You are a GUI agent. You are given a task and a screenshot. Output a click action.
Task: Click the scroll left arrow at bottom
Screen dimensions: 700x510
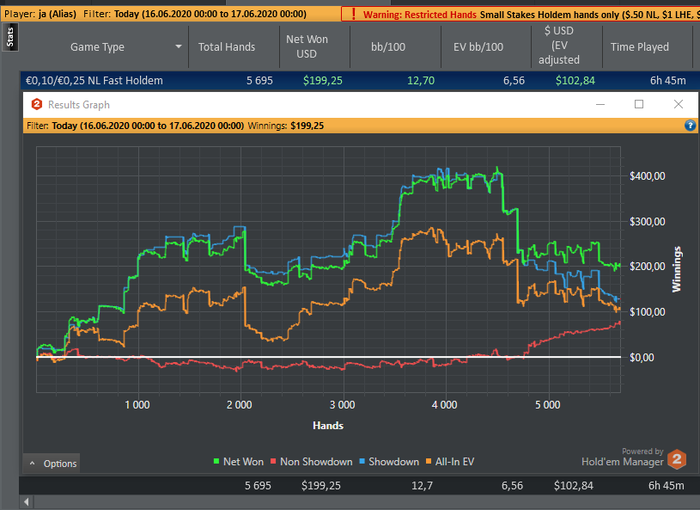[x=26, y=502]
